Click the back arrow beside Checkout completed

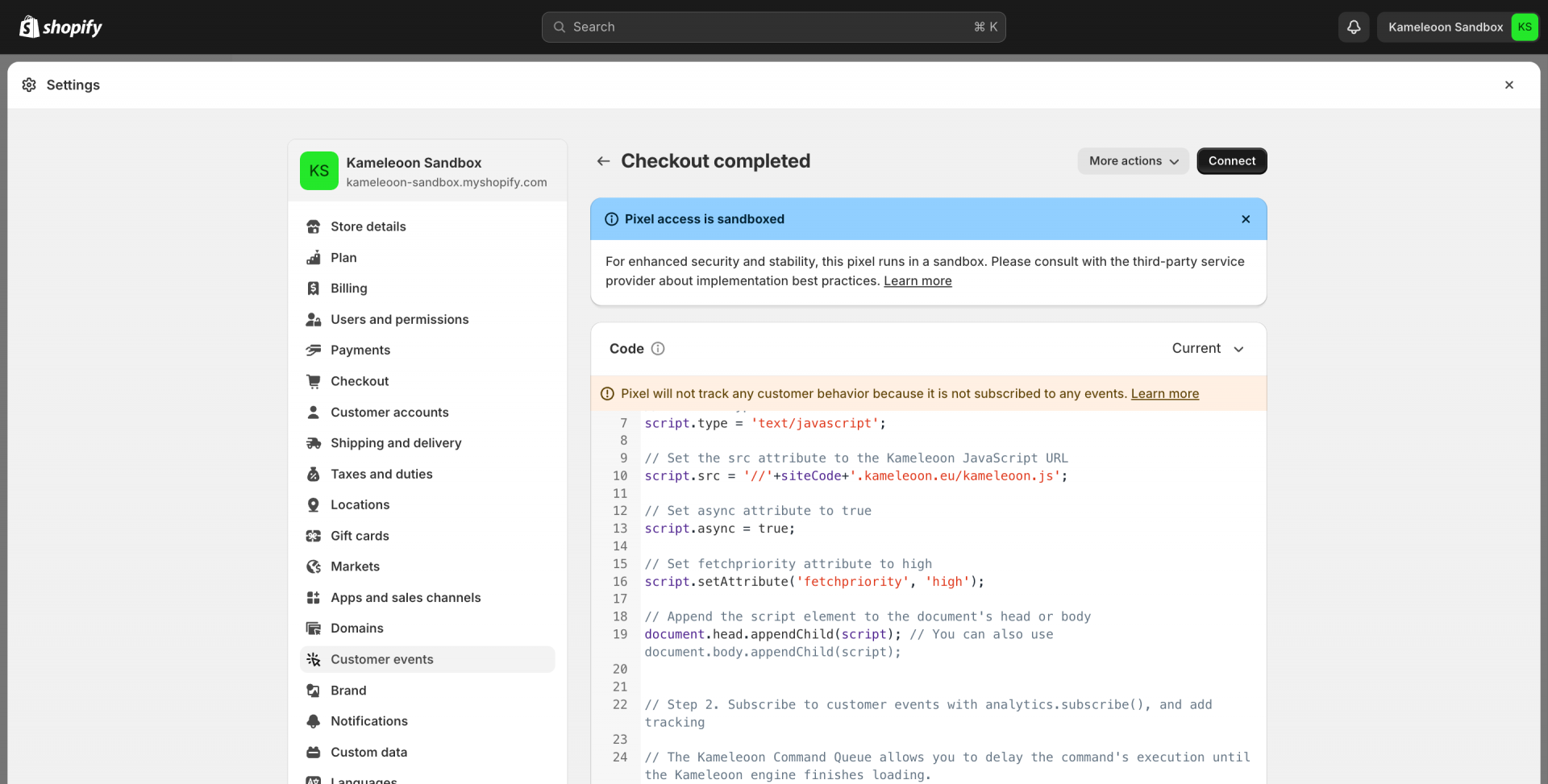603,161
